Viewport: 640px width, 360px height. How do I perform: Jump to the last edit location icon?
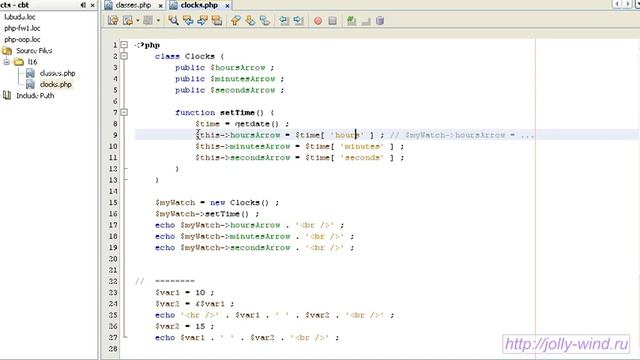pyautogui.click(x=113, y=20)
